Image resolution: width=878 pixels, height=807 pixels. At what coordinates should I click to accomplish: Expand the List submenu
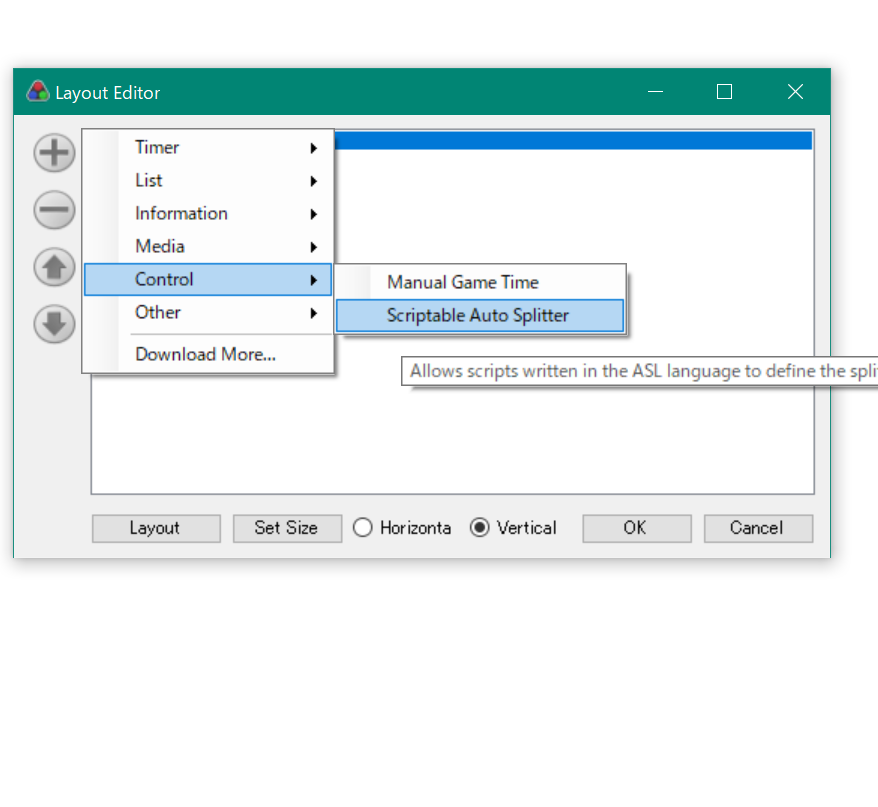(x=208, y=180)
